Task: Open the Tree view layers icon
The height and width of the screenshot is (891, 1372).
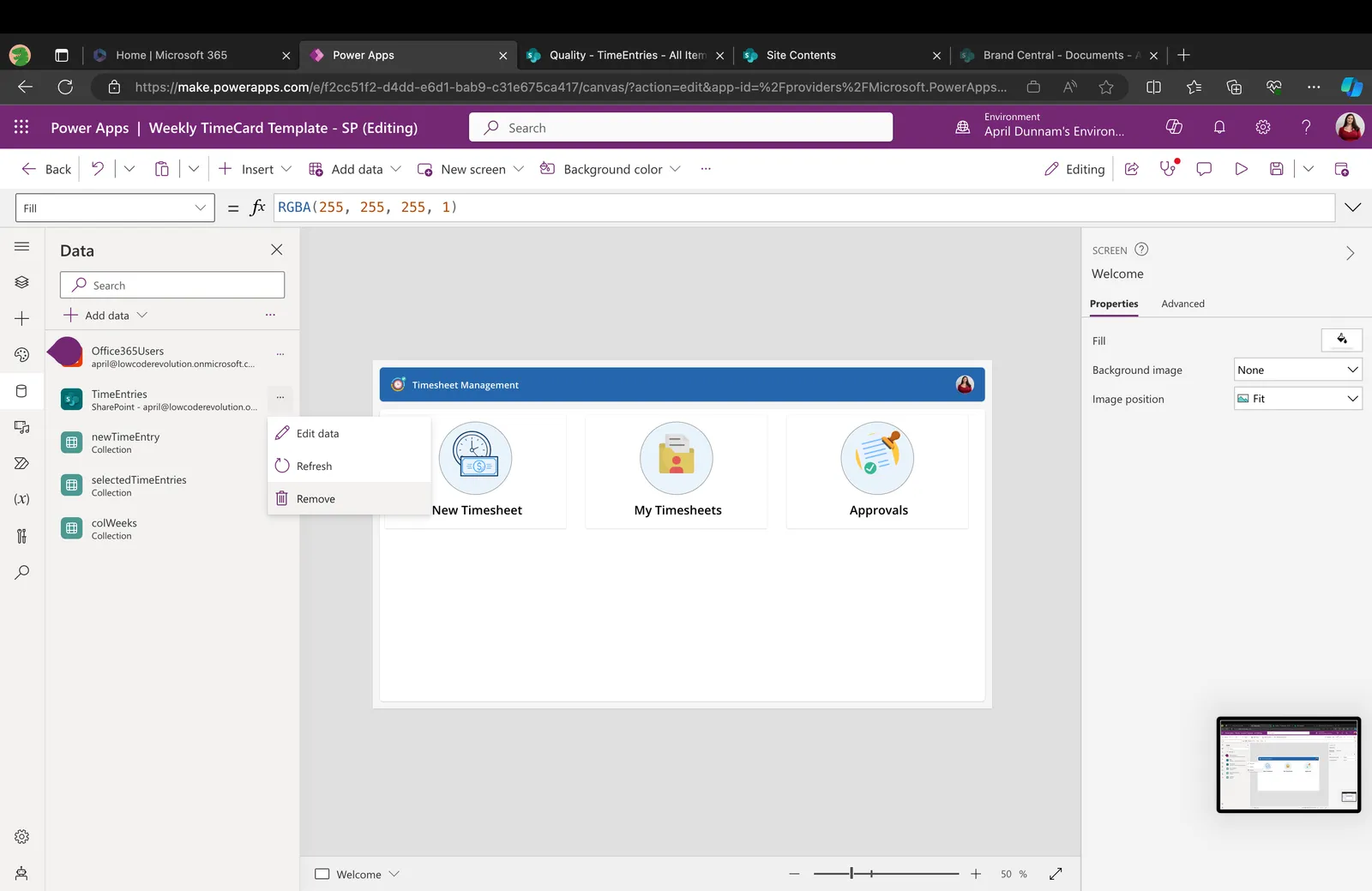Action: pyautogui.click(x=22, y=282)
